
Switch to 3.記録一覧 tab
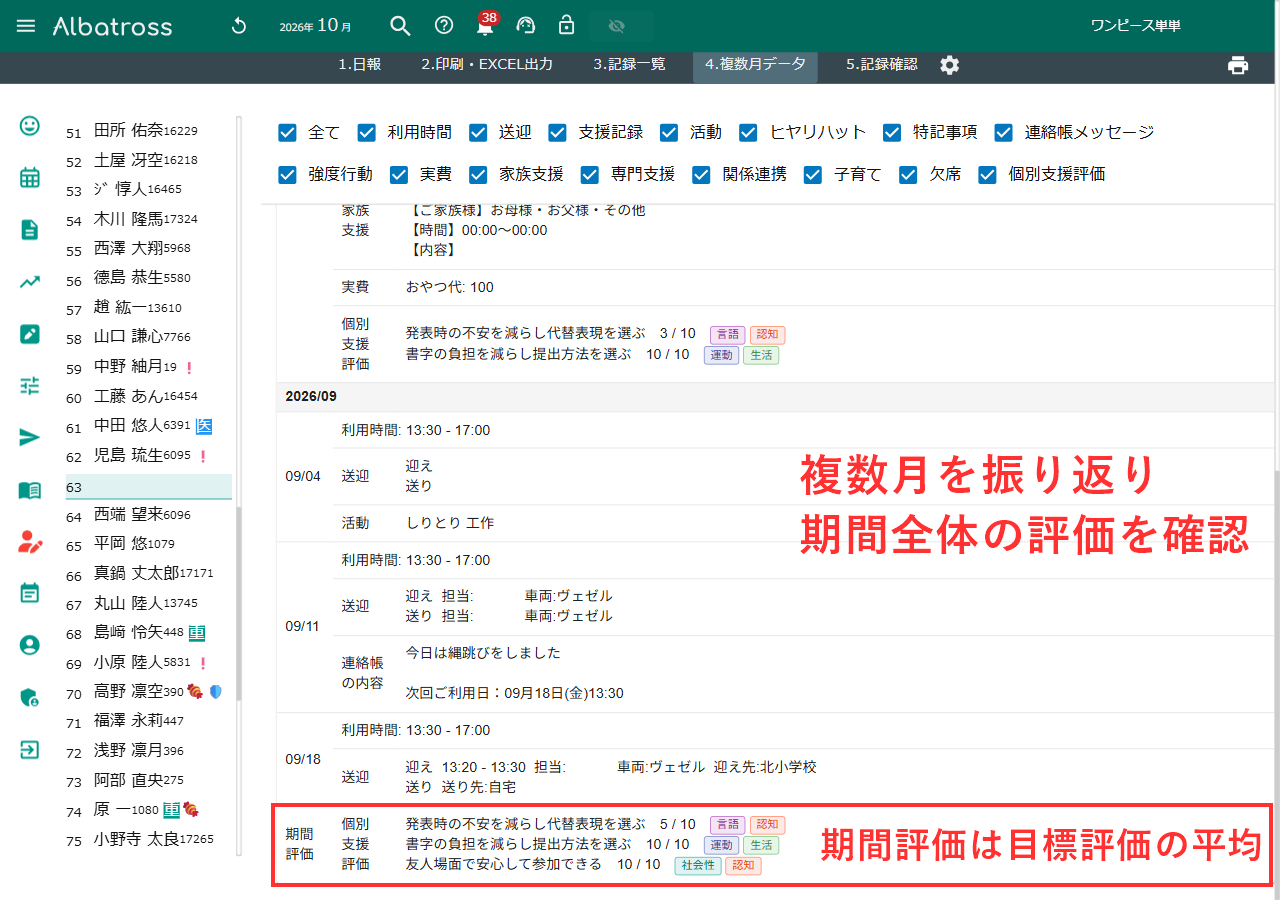tap(629, 64)
